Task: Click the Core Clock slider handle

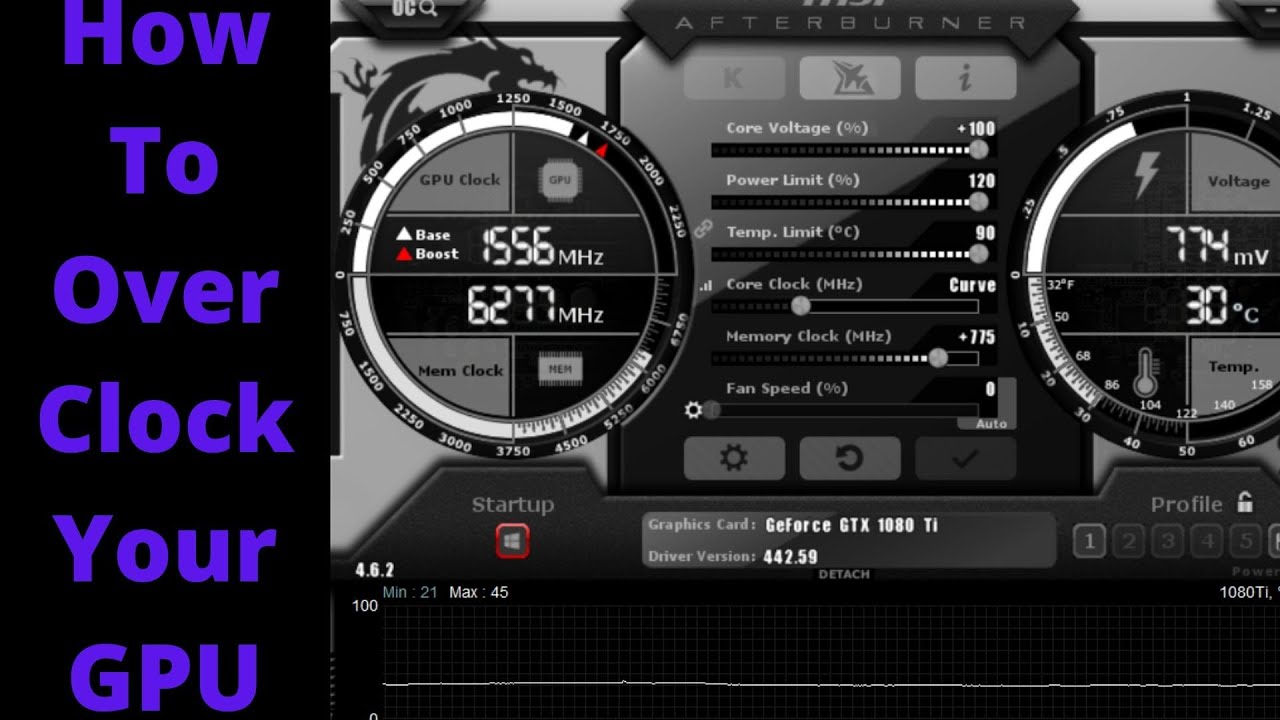Action: 800,306
